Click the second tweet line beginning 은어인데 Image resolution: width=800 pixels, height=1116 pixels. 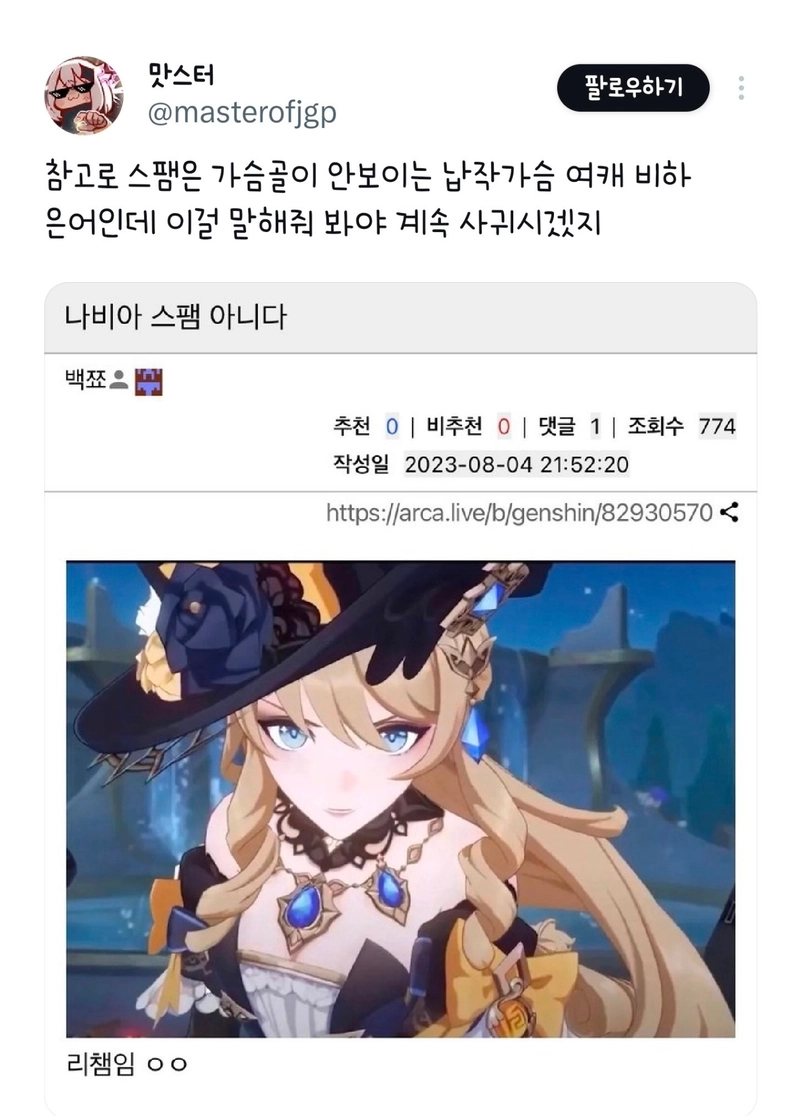[323, 223]
